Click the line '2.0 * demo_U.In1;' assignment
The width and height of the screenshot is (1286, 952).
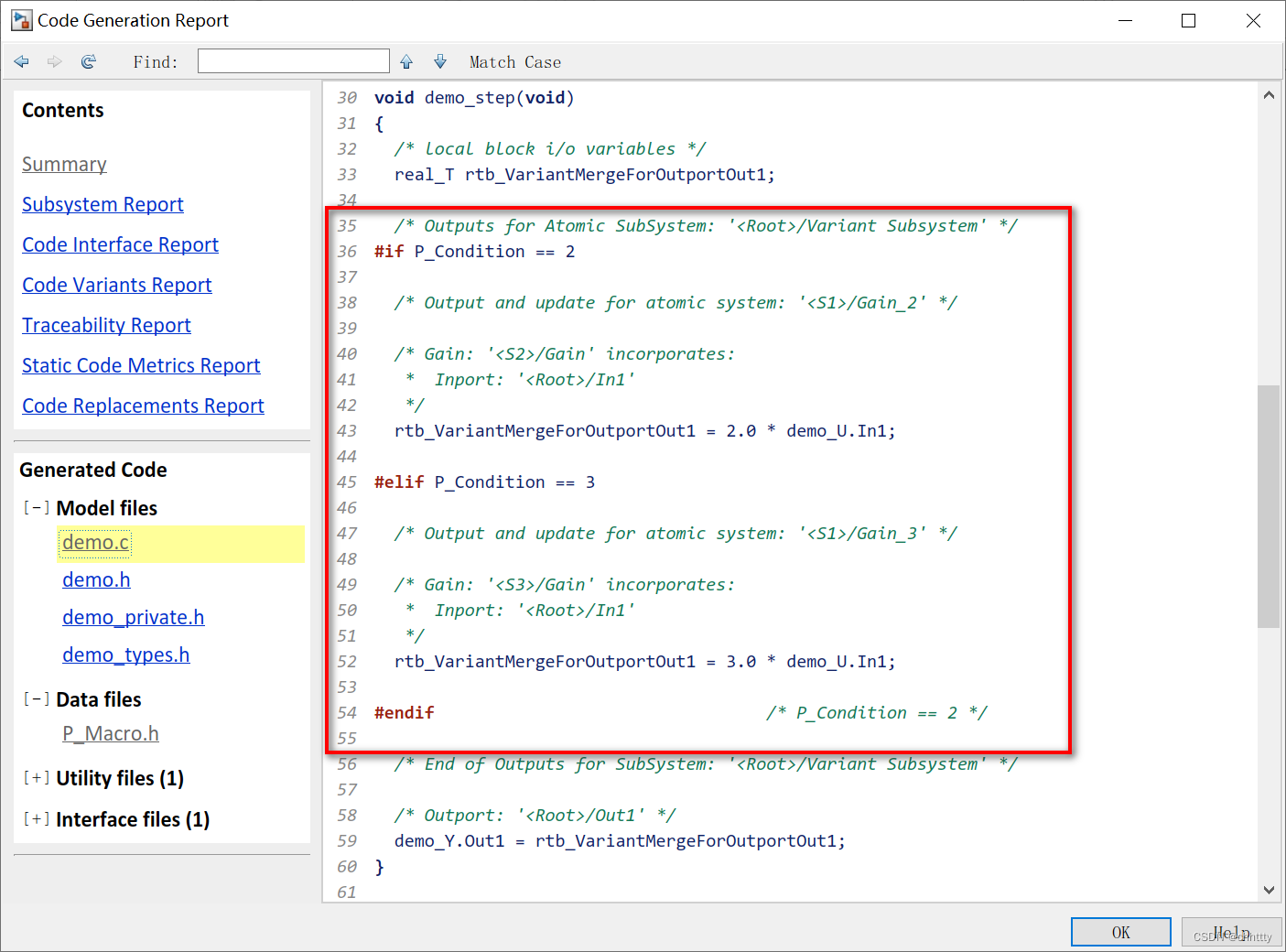[x=645, y=431]
